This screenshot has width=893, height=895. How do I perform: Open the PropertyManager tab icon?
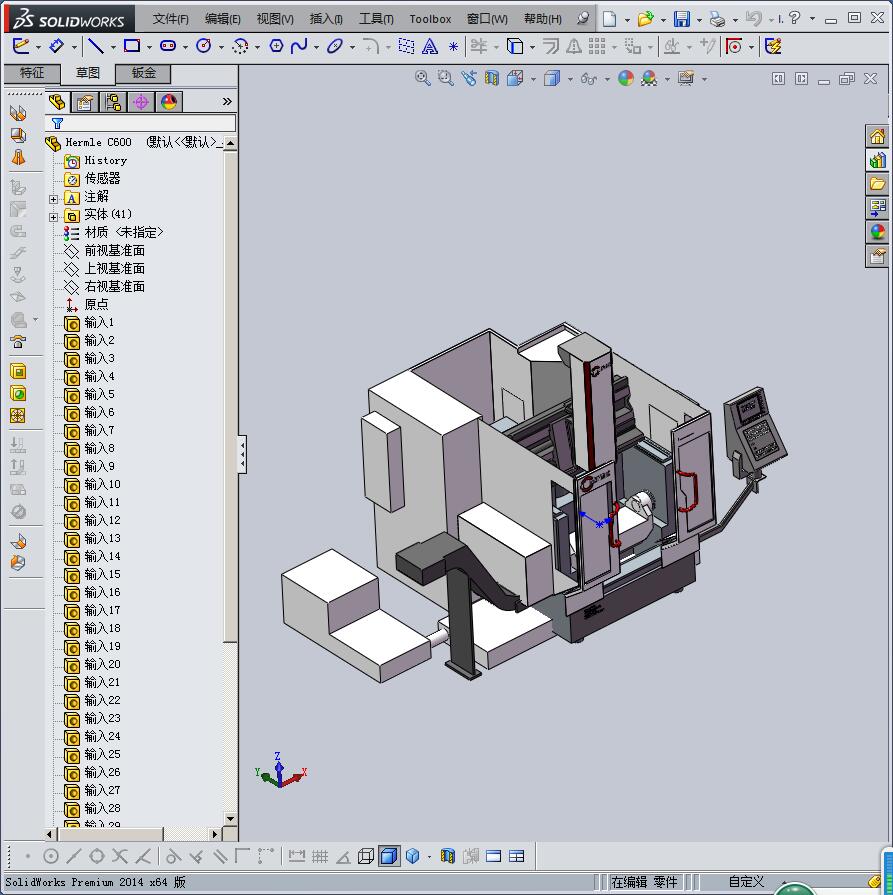[85, 101]
